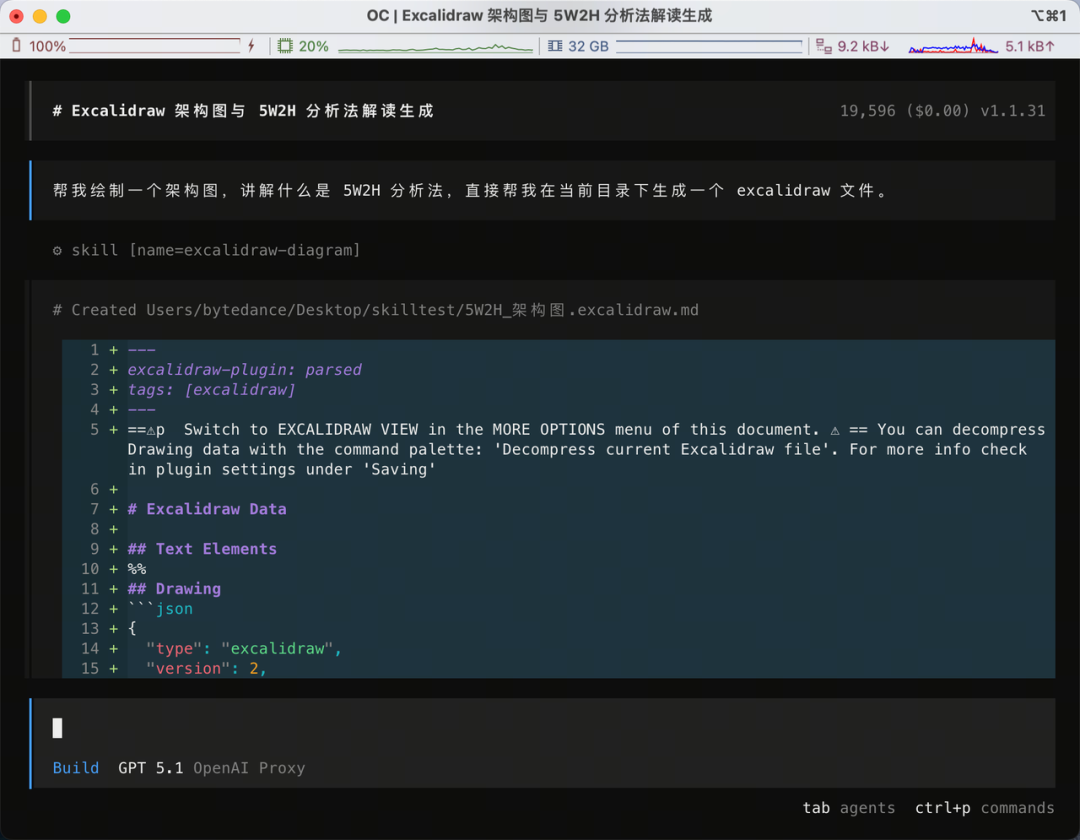Image resolution: width=1080 pixels, height=840 pixels.
Task: Click the yellow minimize window button
Action: pos(40,16)
